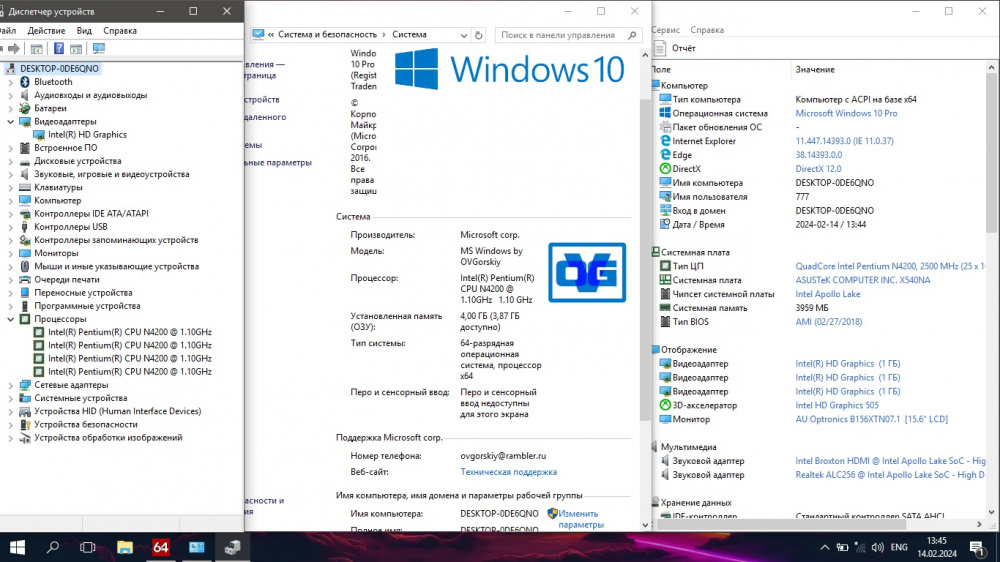Image resolution: width=1000 pixels, height=562 pixels.
Task: Show hidden system tray icons chevron
Action: [825, 547]
